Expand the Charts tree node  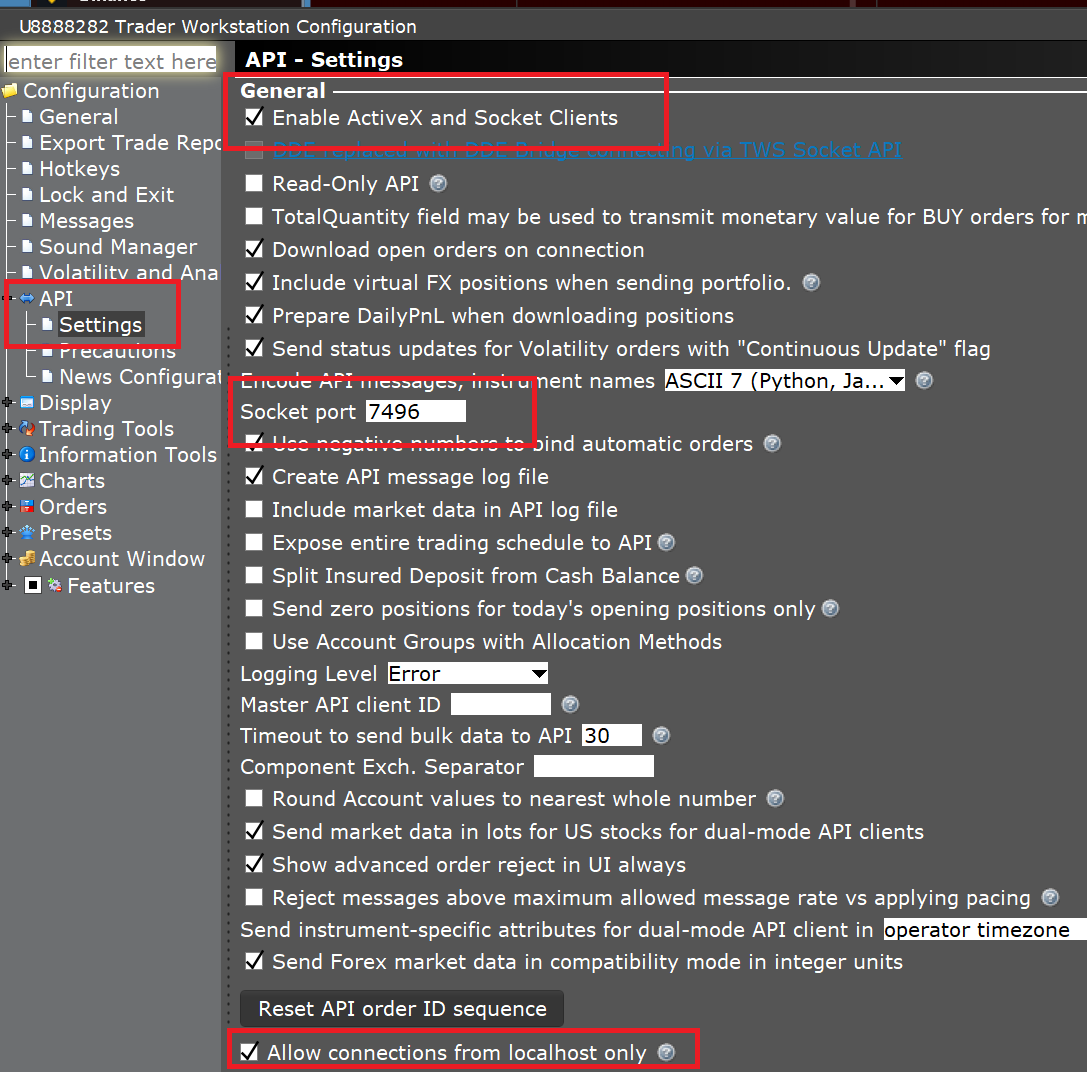coord(8,481)
